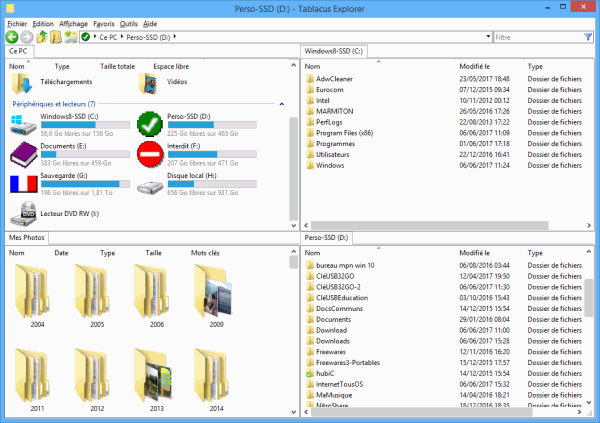Open the Affichage menu
This screenshot has width=600, height=423.
click(x=73, y=22)
